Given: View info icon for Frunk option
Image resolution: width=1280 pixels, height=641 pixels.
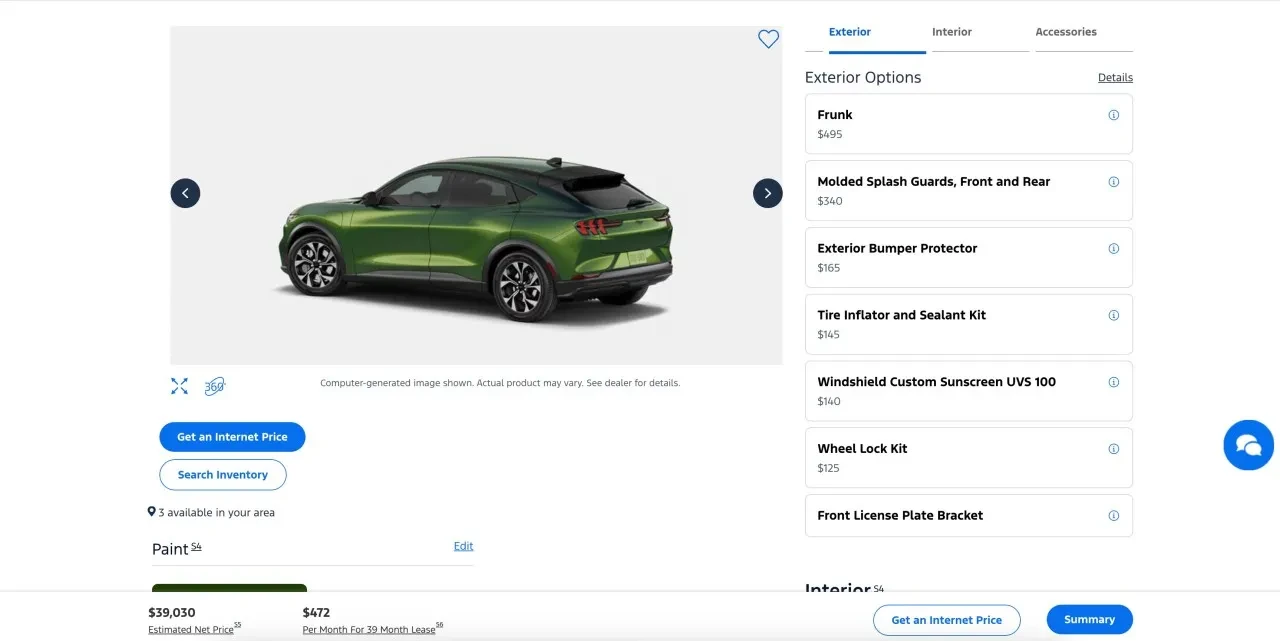Looking at the screenshot, I should click(1113, 114).
